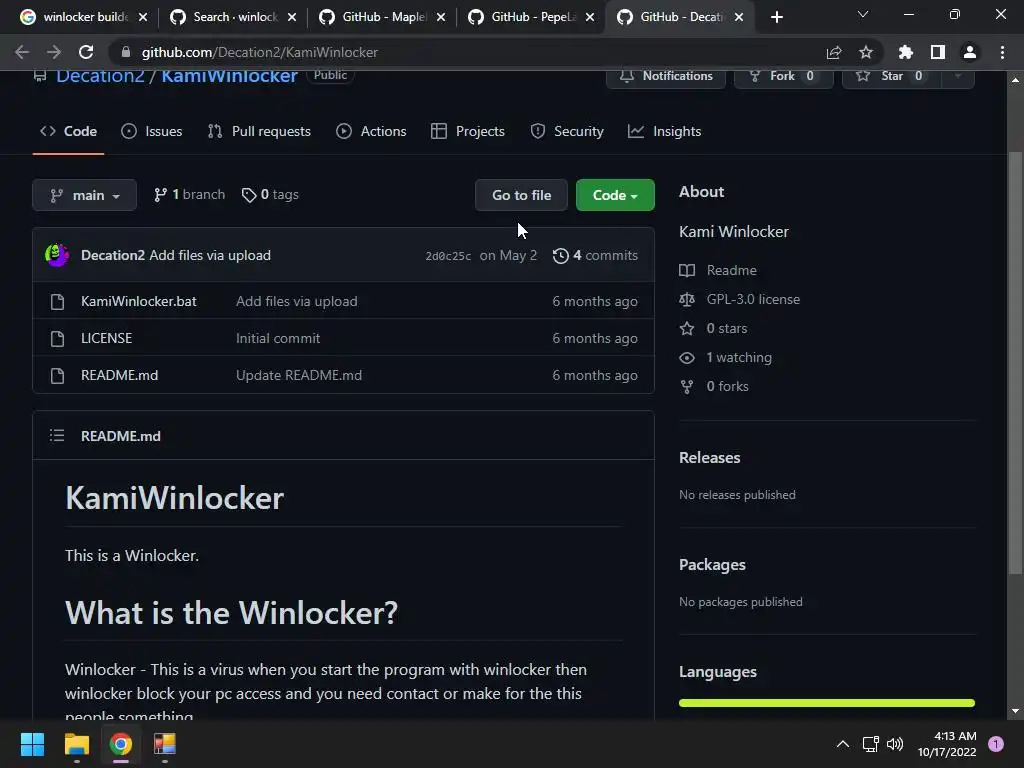
Task: Open the Add files via upload latest commit
Action: click(210, 255)
